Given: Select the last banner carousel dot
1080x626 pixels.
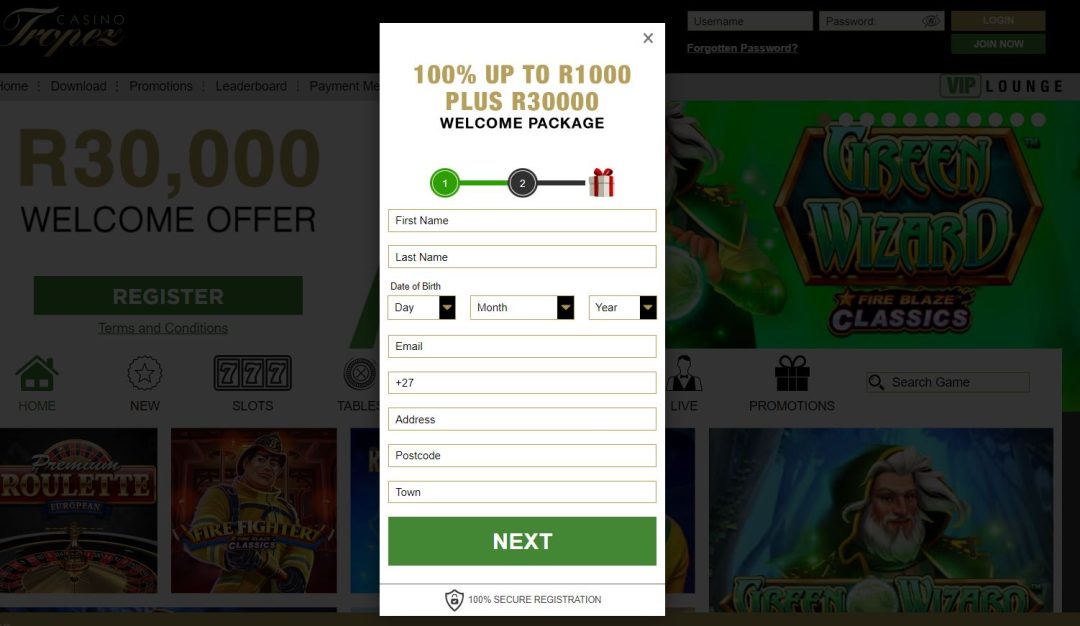Looking at the screenshot, I should [x=1039, y=120].
